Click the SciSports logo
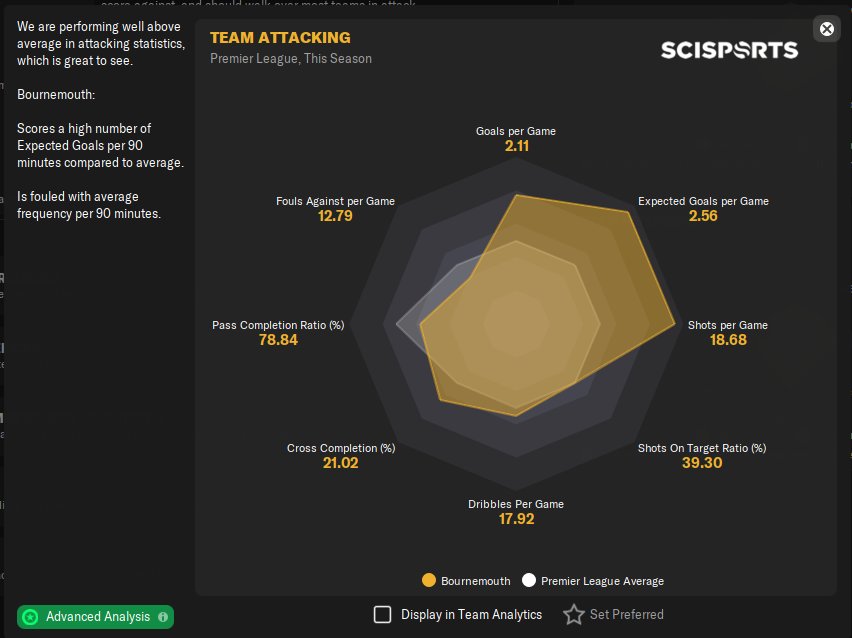The width and height of the screenshot is (852, 638). pyautogui.click(x=729, y=50)
